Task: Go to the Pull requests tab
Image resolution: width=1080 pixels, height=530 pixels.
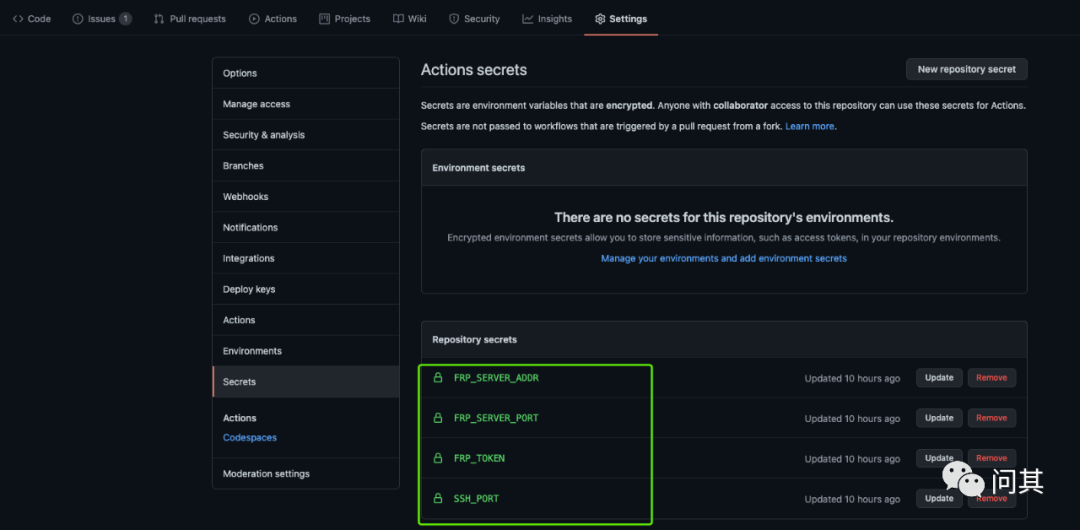Action: point(189,19)
